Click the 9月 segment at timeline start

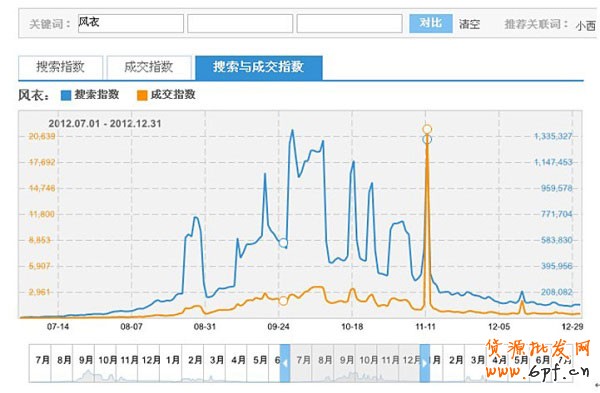coord(86,360)
